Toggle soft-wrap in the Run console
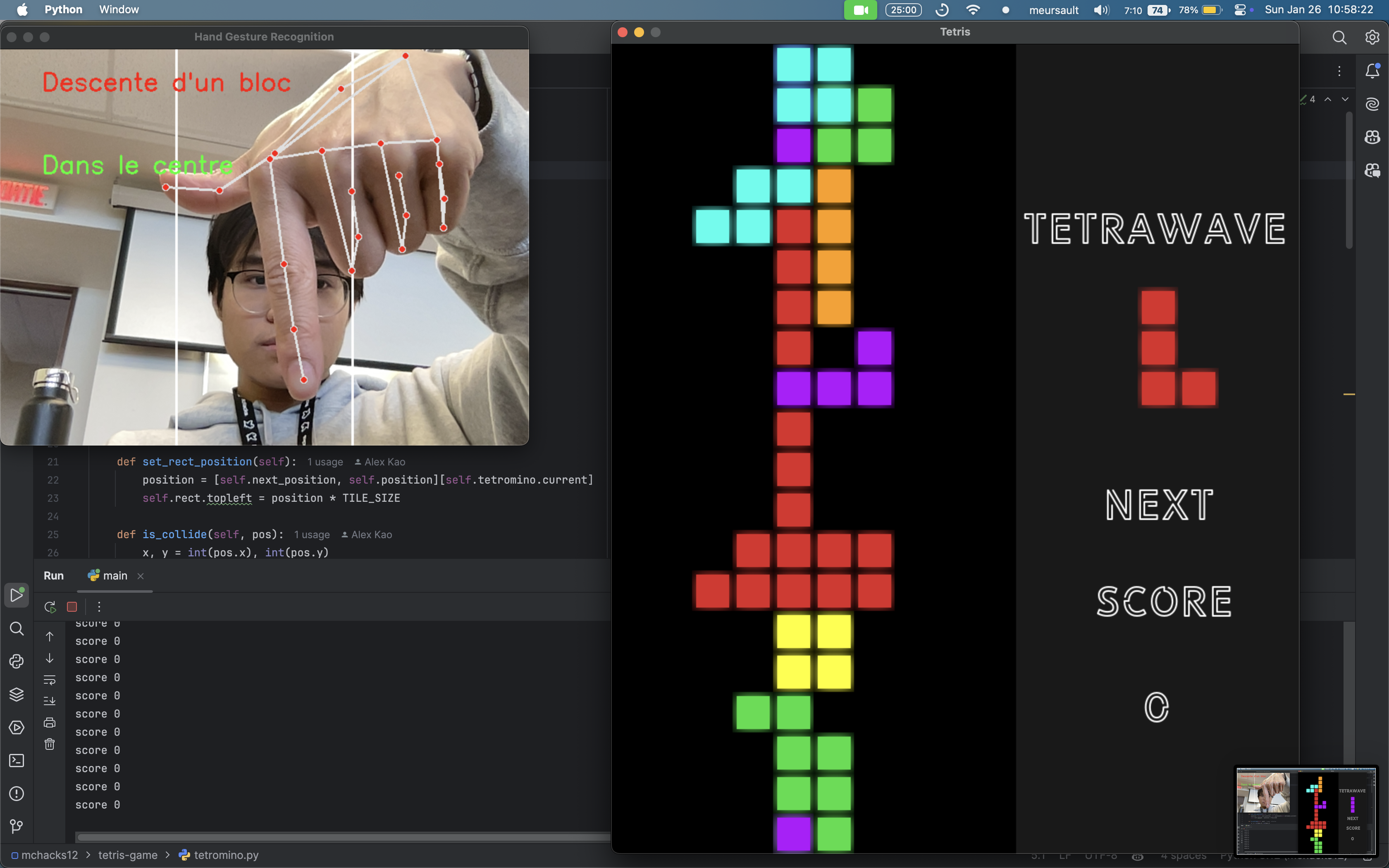 click(50, 680)
